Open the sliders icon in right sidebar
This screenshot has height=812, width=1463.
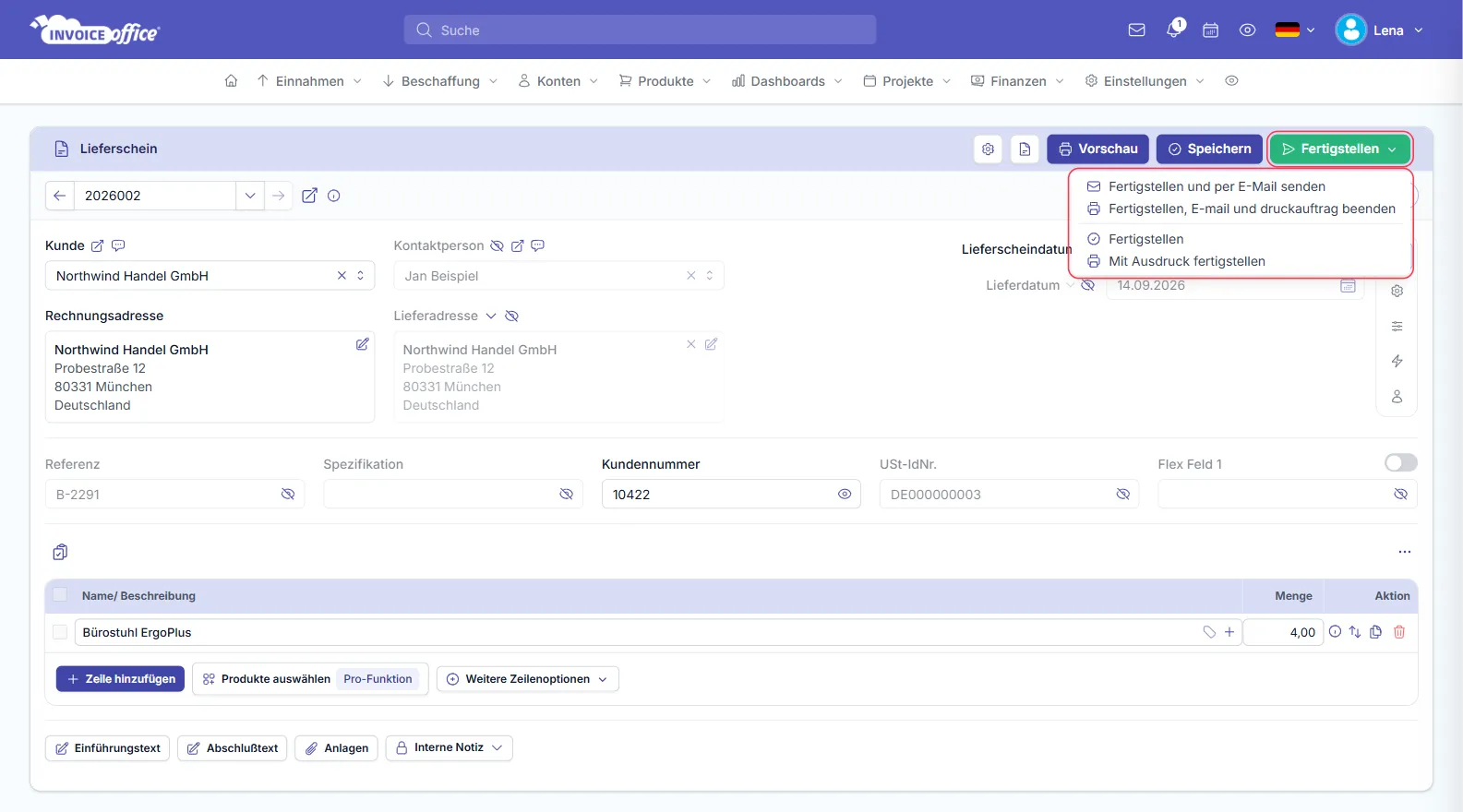pos(1397,326)
